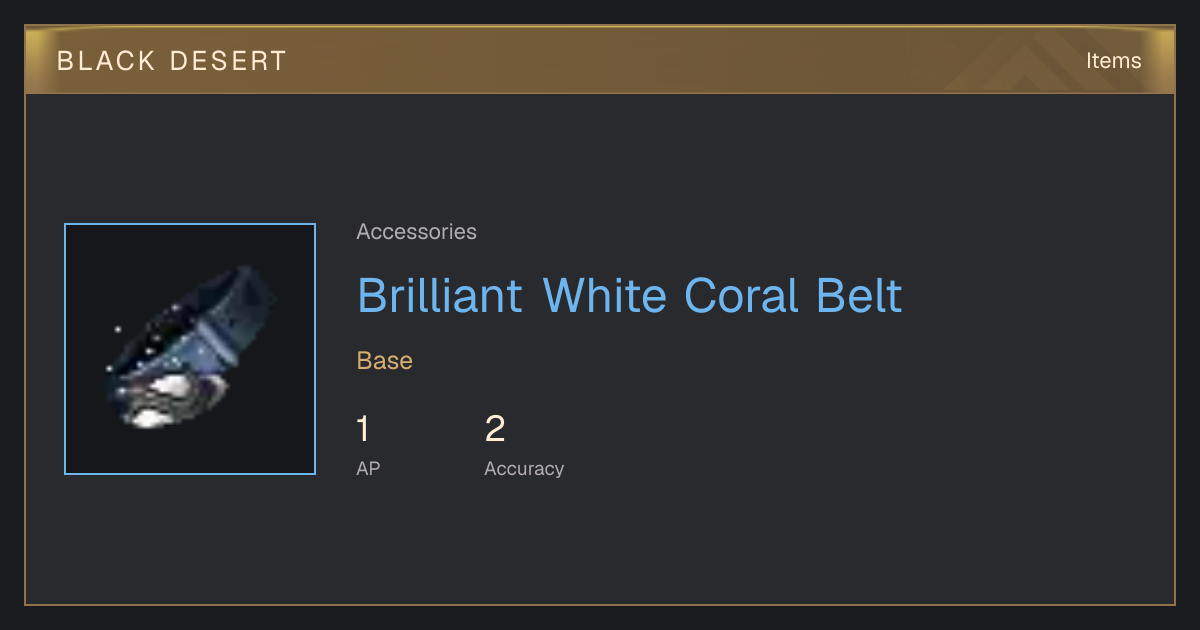Click the silver buckle on belt icon

(165, 398)
